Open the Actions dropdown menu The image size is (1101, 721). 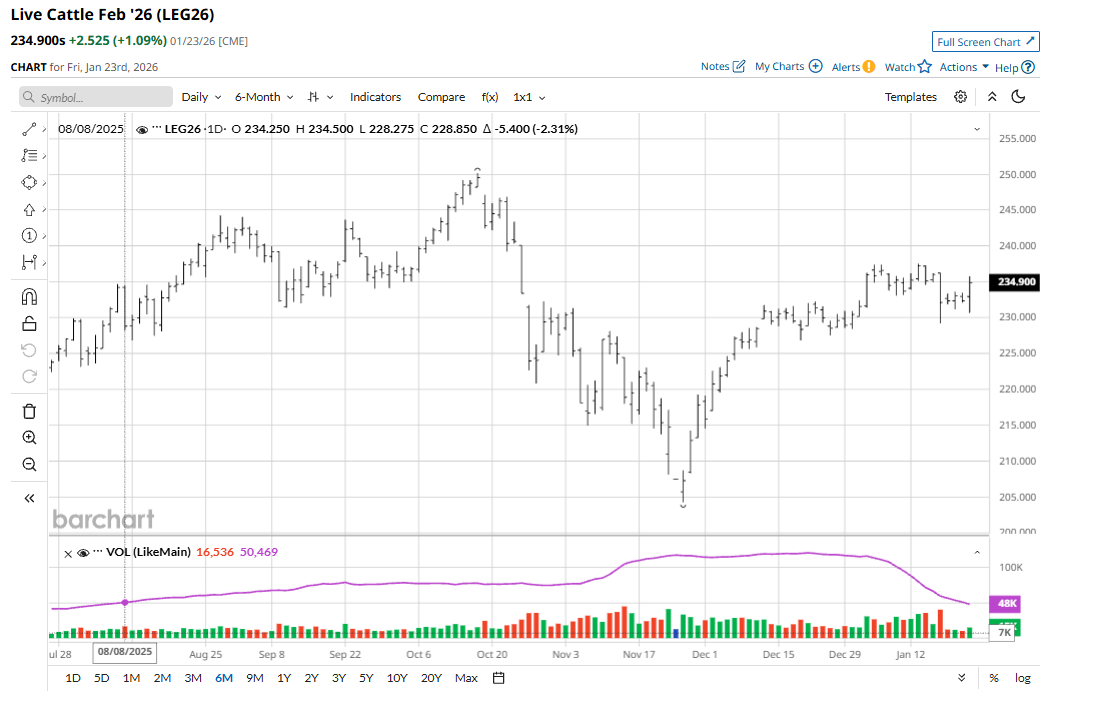point(964,67)
